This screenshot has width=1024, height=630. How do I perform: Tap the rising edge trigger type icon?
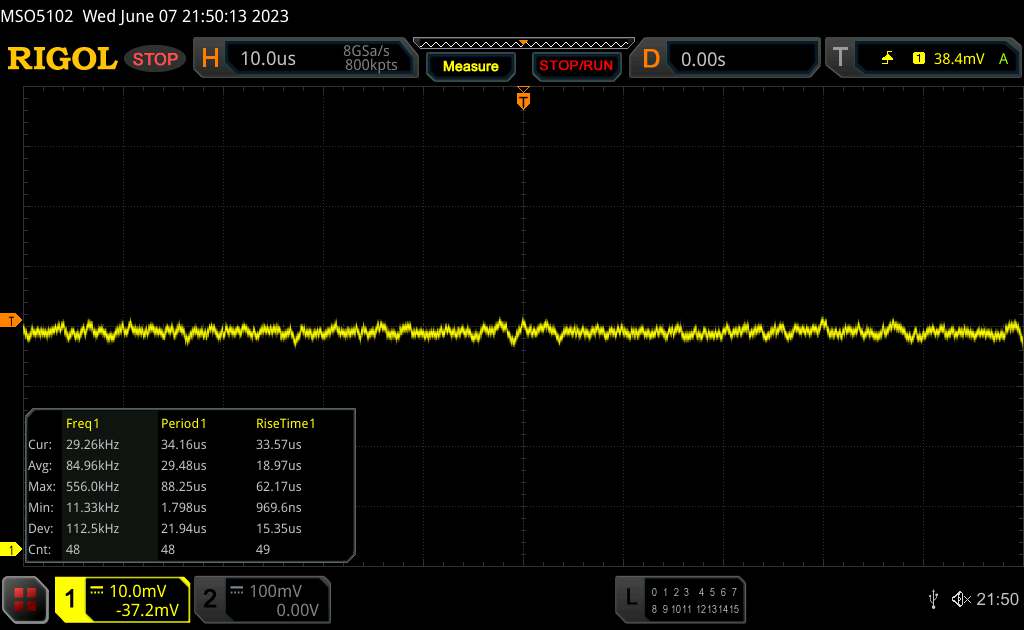pyautogui.click(x=887, y=59)
